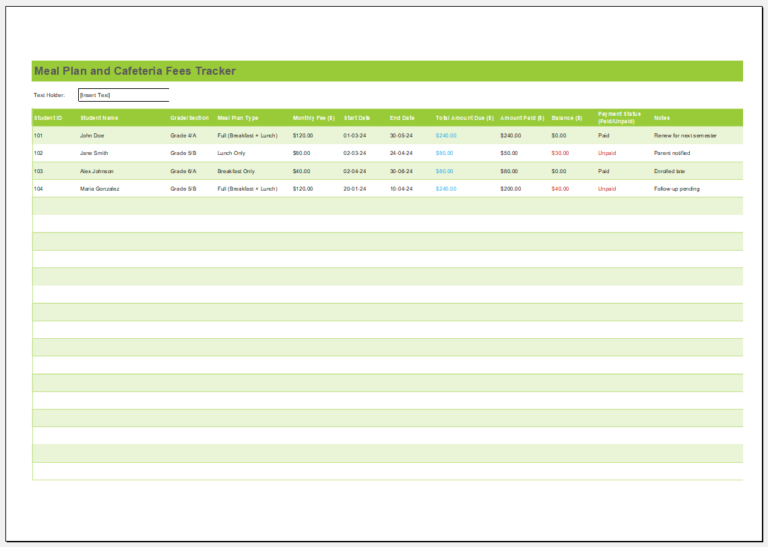
Task: Click the note 'Enrolled late'
Action: tap(669, 171)
